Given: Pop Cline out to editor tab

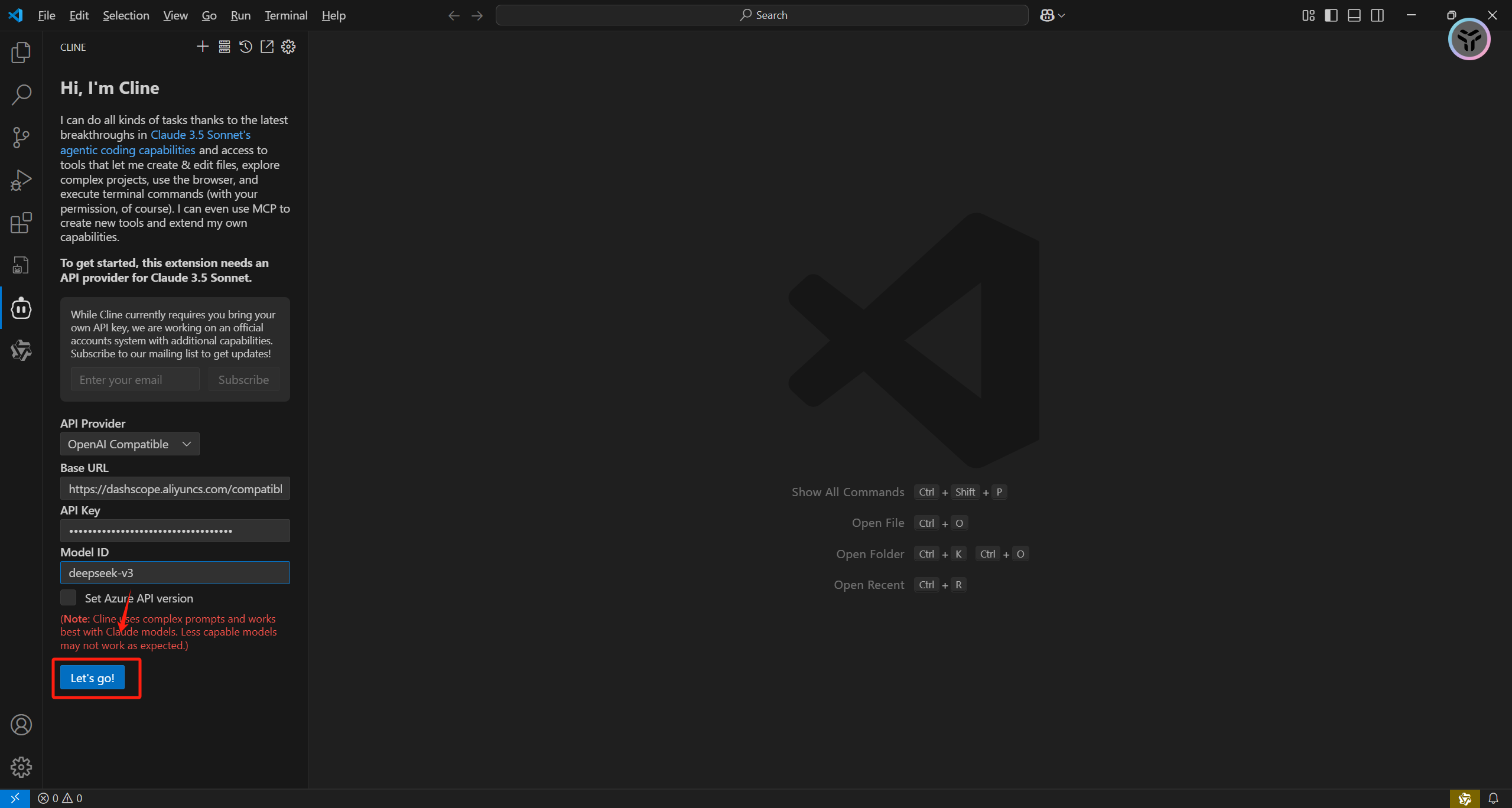Looking at the screenshot, I should pyautogui.click(x=267, y=47).
